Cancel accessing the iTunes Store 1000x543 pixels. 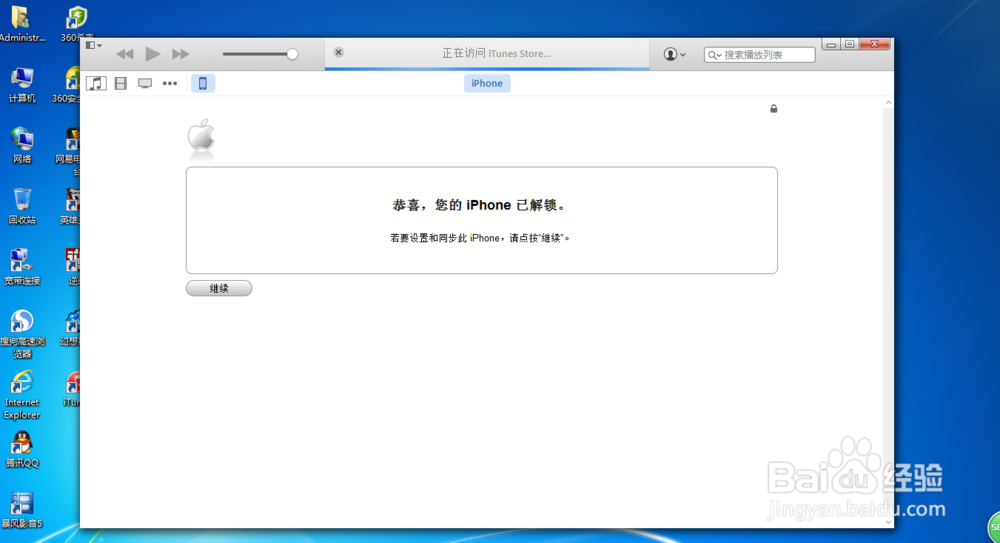click(339, 52)
